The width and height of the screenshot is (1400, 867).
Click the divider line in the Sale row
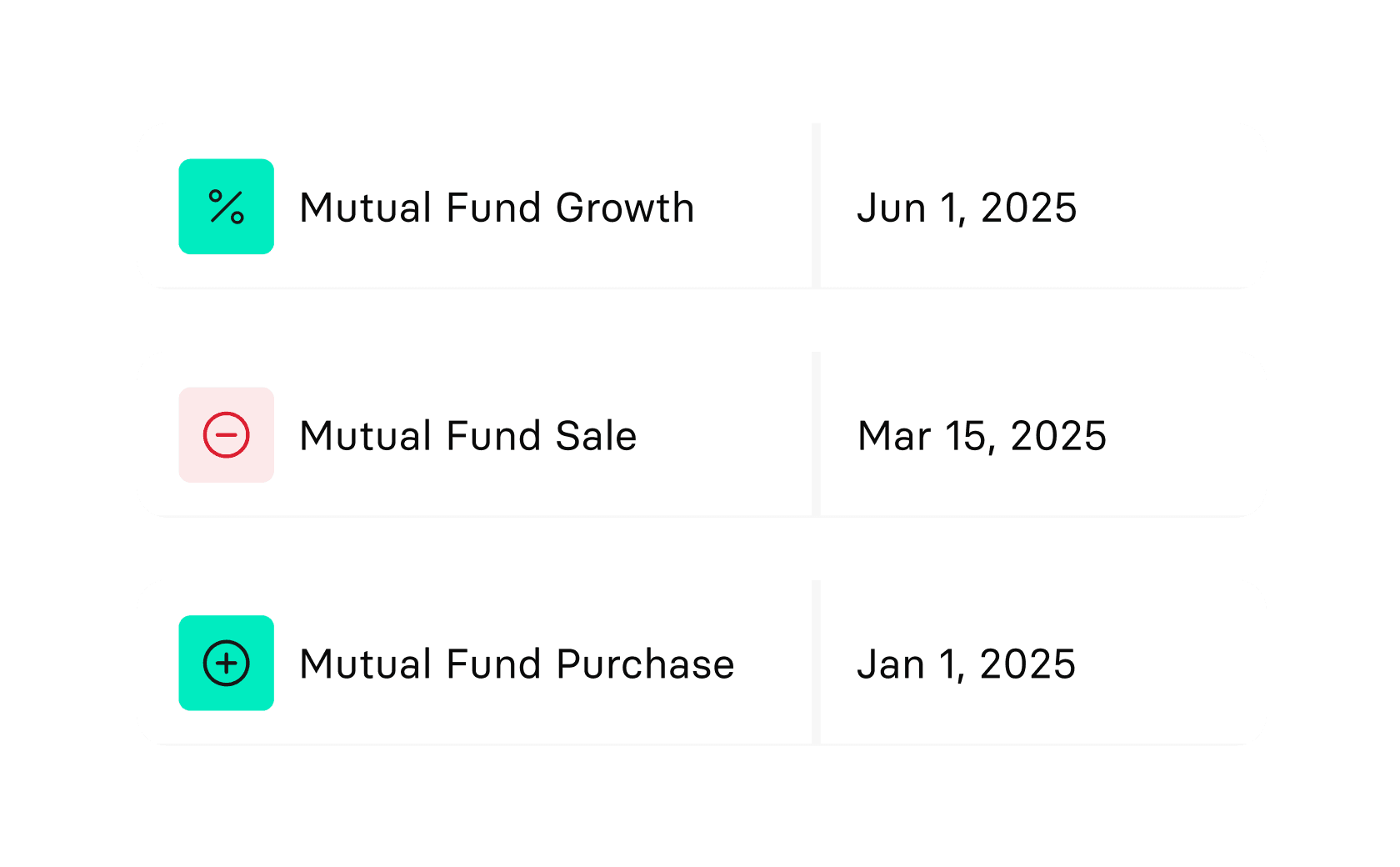tap(816, 435)
